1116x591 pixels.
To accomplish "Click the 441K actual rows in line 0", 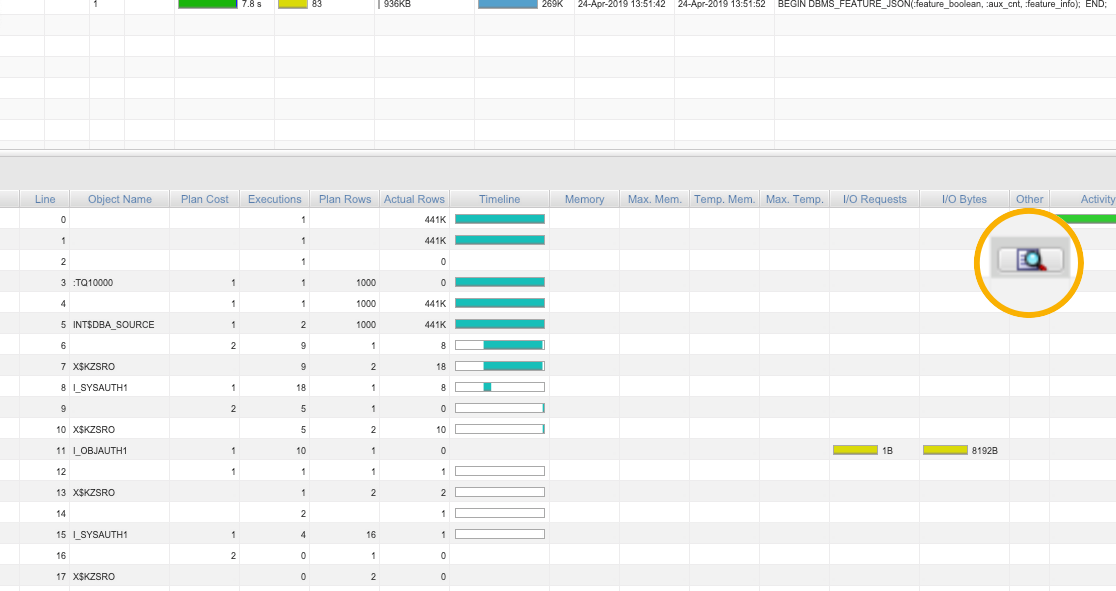I will [435, 220].
